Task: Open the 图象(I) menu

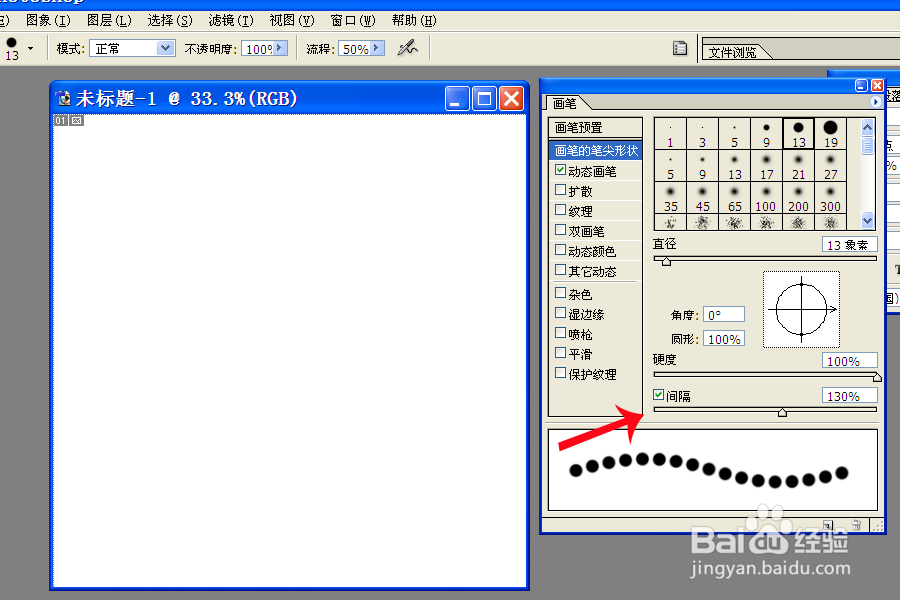Action: point(49,21)
